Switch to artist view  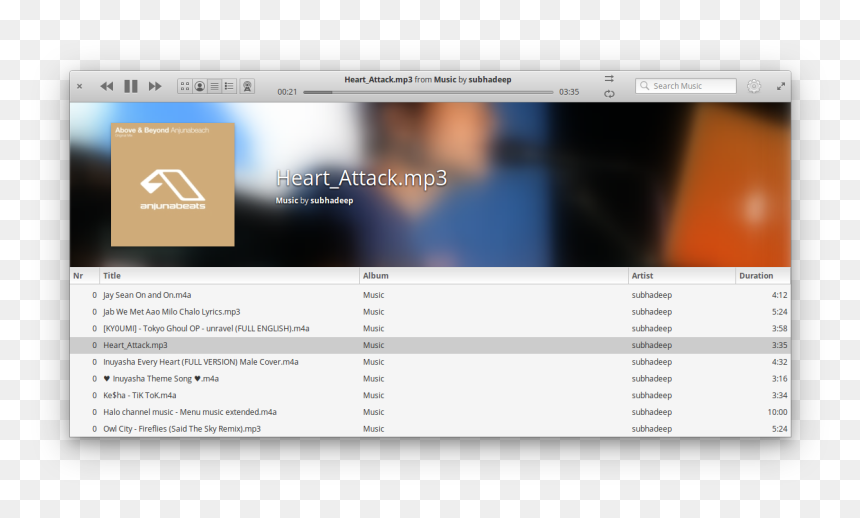coord(200,86)
